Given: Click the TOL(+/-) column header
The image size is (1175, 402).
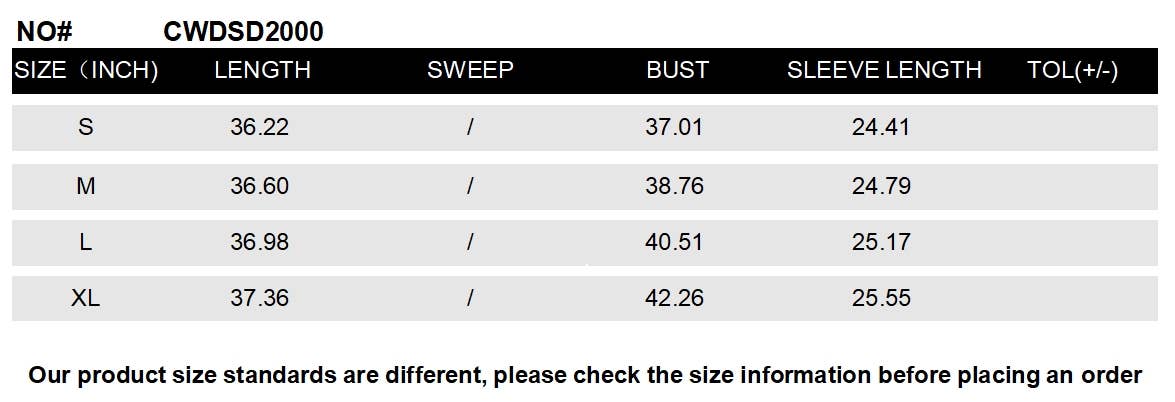Looking at the screenshot, I should click(x=1072, y=70).
